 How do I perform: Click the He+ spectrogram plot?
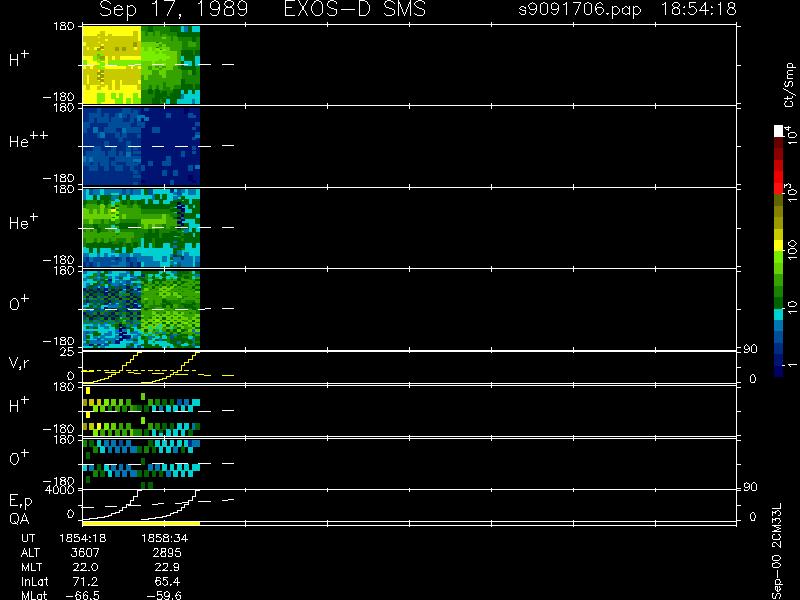point(141,228)
